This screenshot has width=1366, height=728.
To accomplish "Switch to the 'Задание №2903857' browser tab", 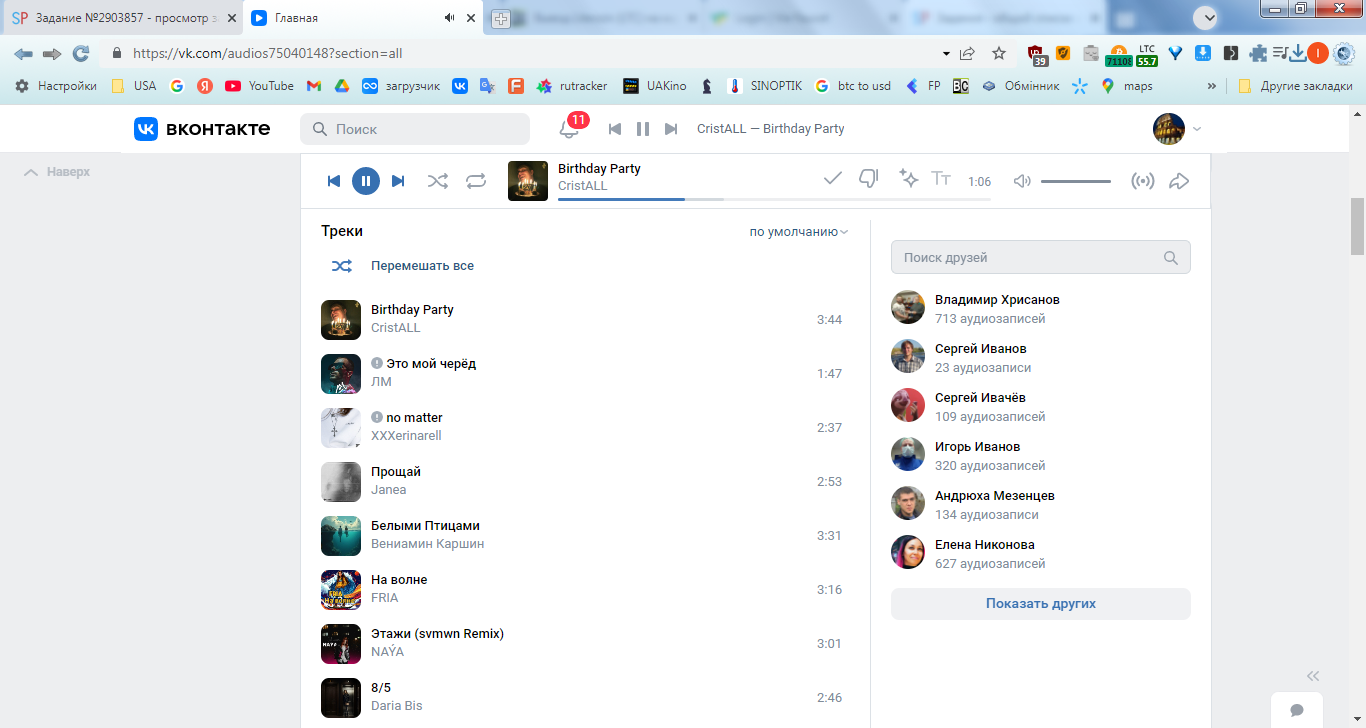I will 122,18.
